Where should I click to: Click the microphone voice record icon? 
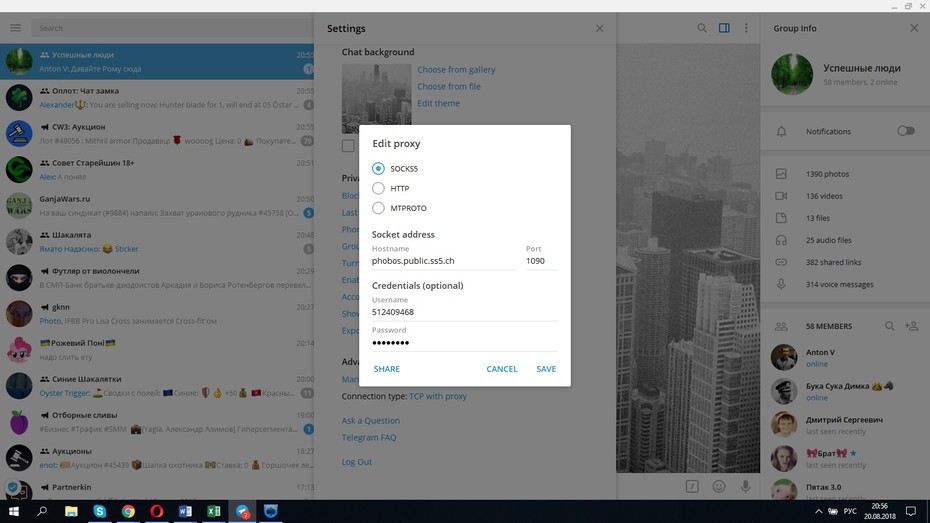tap(746, 487)
